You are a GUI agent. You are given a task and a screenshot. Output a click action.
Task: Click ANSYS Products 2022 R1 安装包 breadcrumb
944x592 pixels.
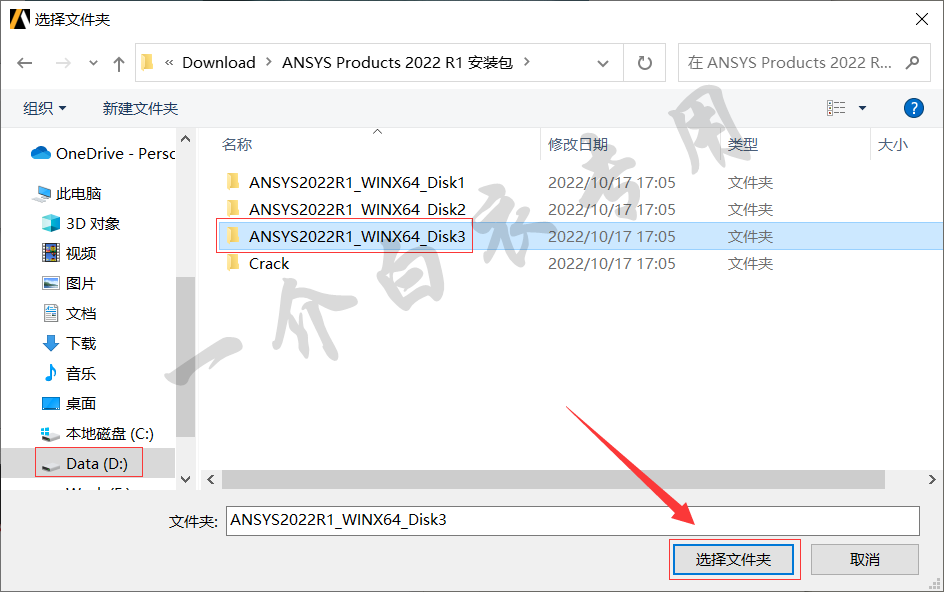click(x=397, y=63)
